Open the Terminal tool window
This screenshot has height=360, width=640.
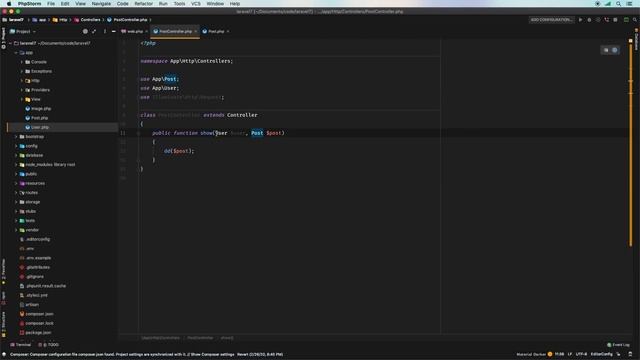pos(20,345)
